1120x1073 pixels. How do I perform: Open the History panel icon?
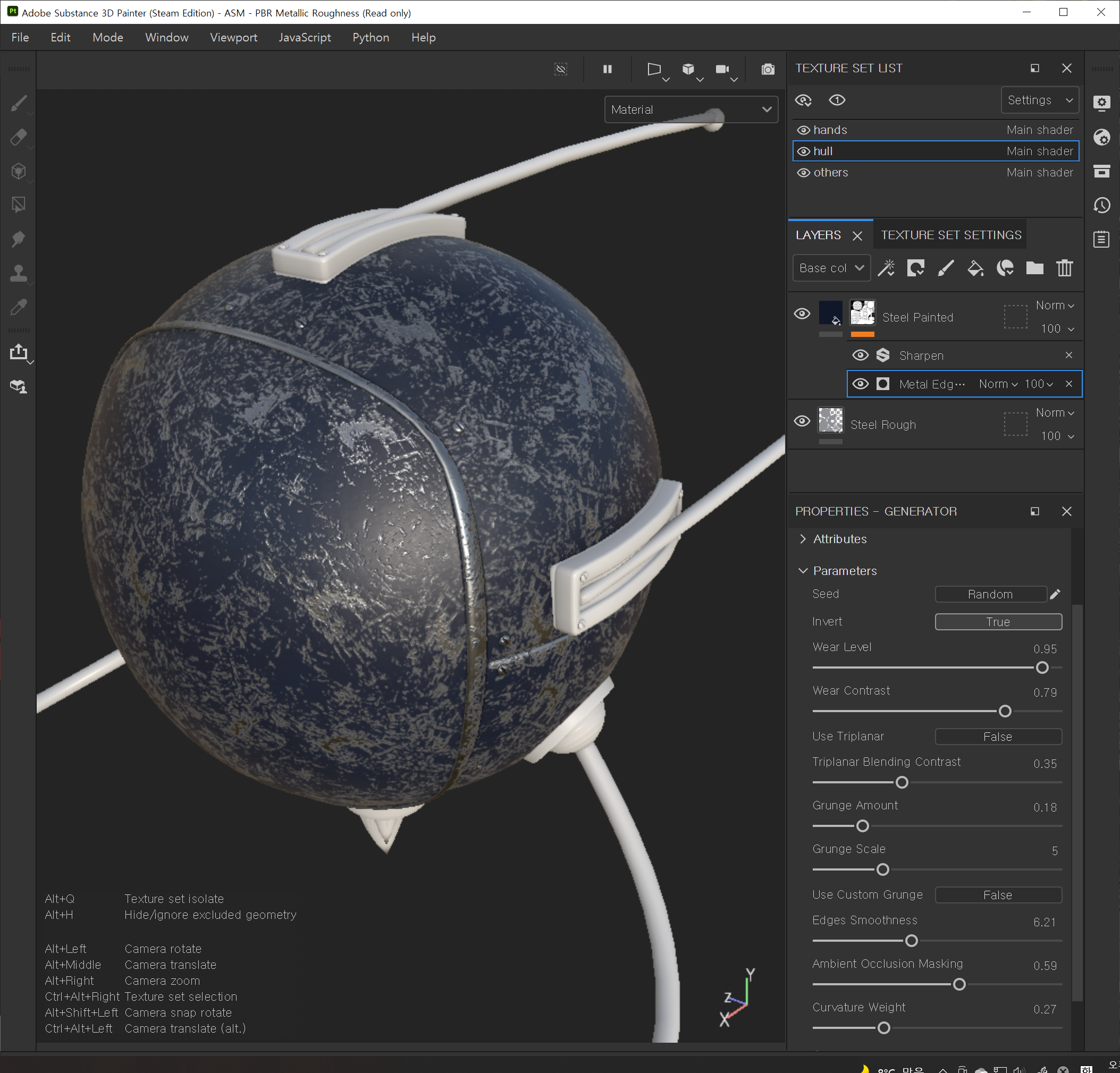[x=1101, y=205]
